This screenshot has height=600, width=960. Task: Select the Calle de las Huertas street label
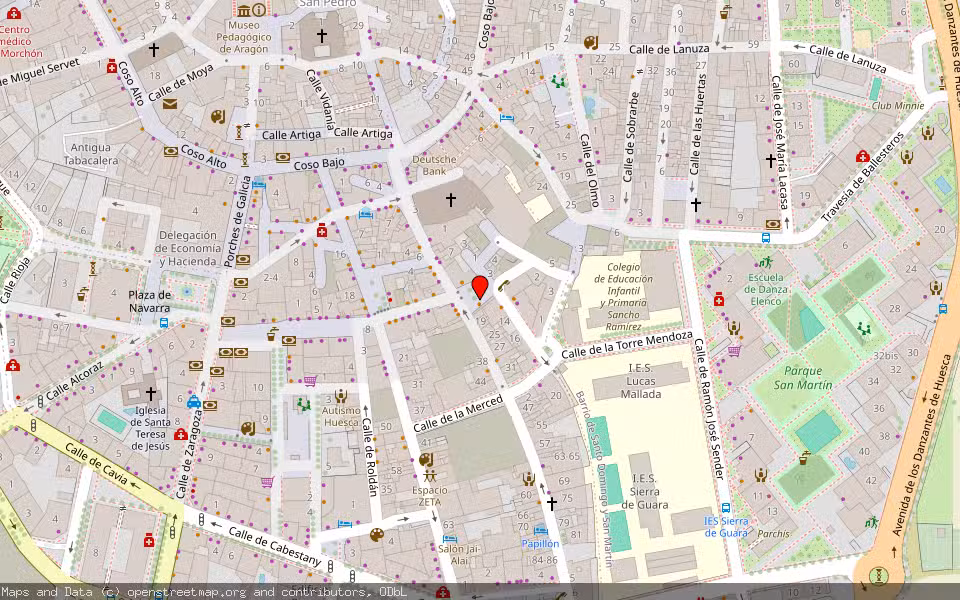[x=697, y=124]
